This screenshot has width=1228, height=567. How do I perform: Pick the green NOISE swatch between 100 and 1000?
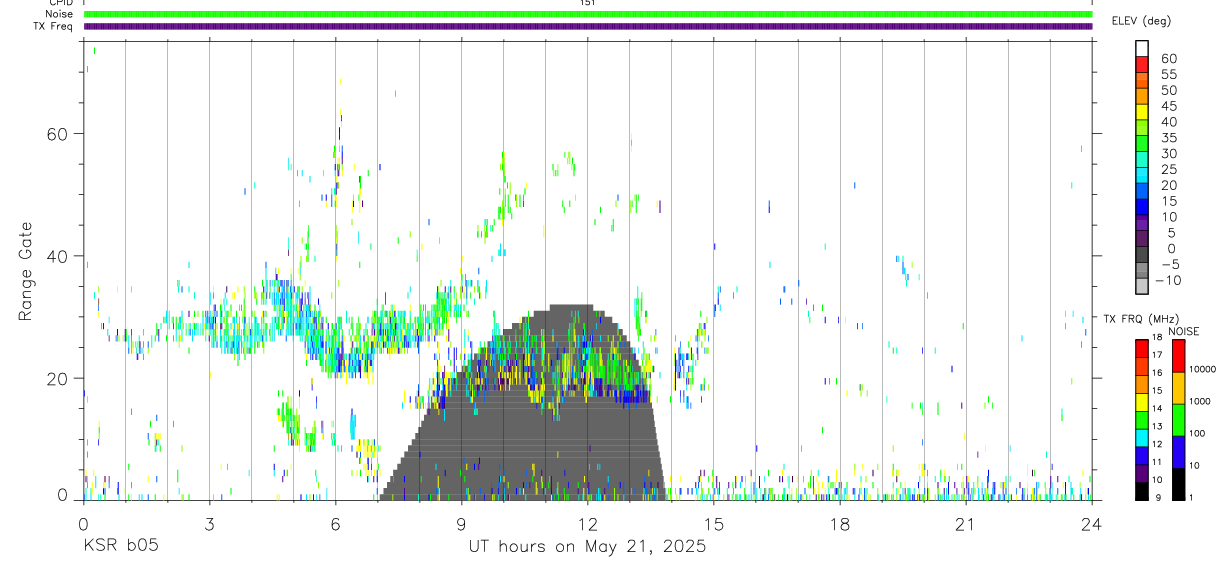(x=1178, y=420)
